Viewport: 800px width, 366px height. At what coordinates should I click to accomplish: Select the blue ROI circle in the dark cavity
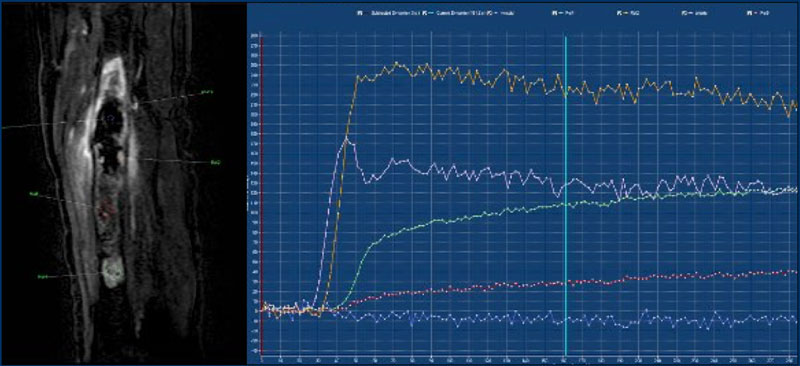click(x=110, y=118)
